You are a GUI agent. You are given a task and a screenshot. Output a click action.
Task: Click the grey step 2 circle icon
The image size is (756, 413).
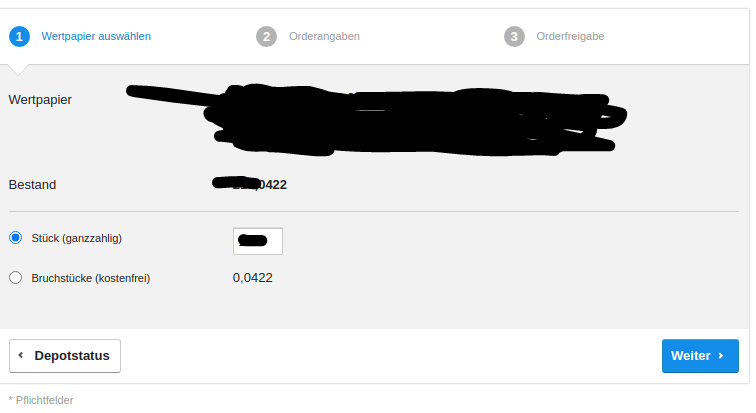[267, 37]
